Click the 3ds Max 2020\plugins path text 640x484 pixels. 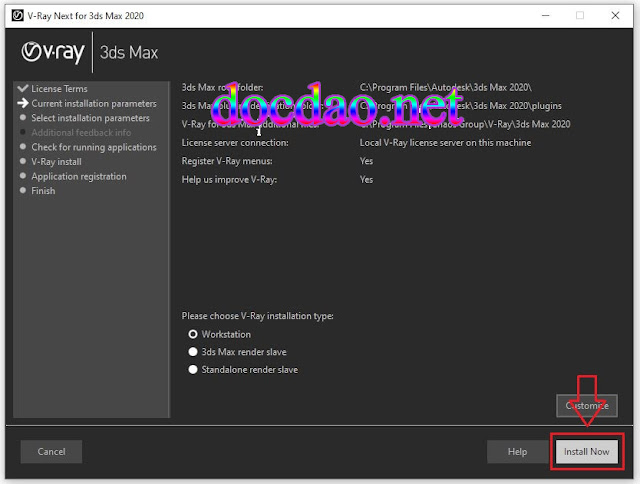click(460, 106)
